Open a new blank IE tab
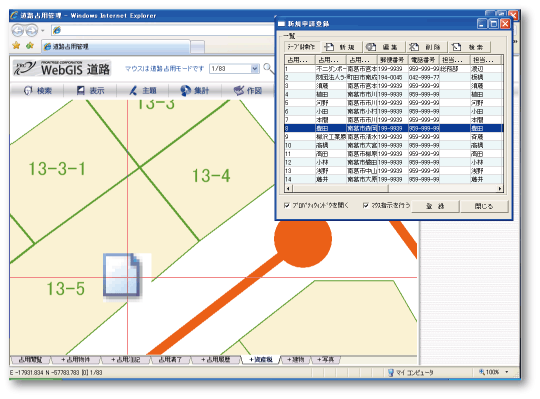540x399 pixels. [x=197, y=47]
